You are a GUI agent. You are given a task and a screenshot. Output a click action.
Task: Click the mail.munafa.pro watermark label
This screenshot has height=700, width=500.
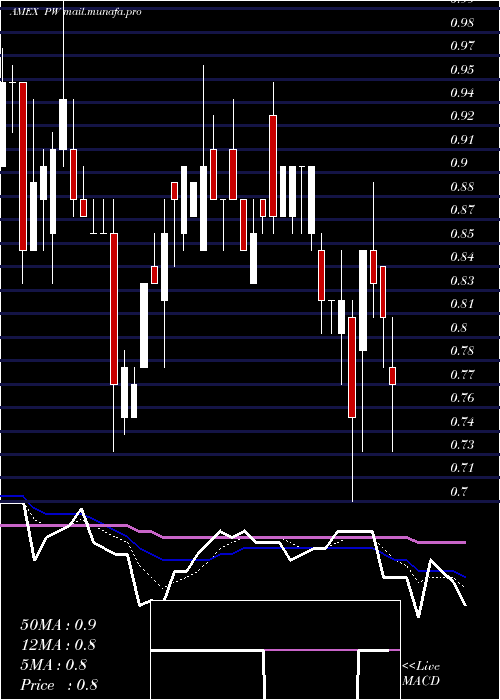click(x=103, y=12)
